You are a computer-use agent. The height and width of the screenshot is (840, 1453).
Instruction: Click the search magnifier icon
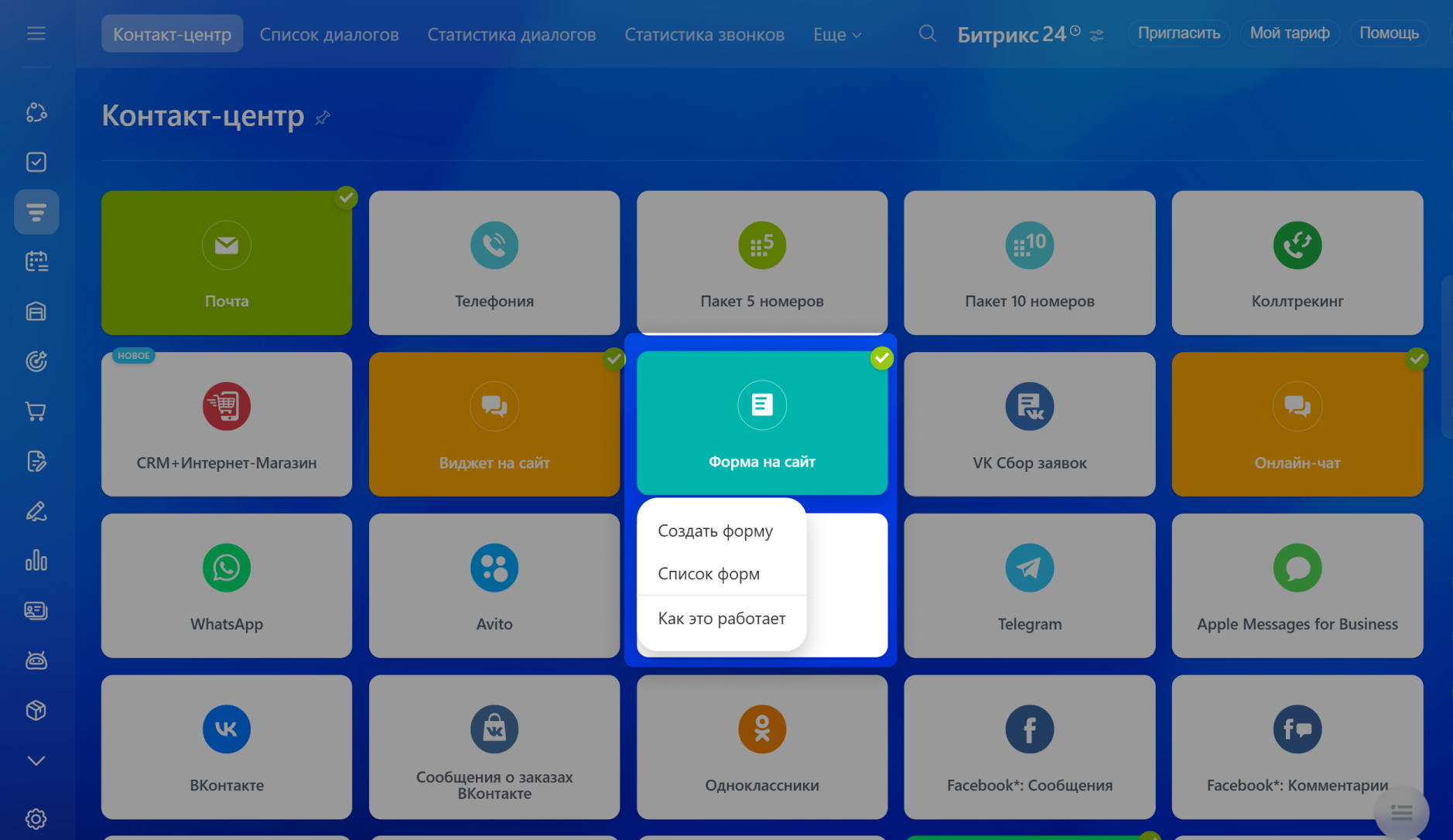927,34
